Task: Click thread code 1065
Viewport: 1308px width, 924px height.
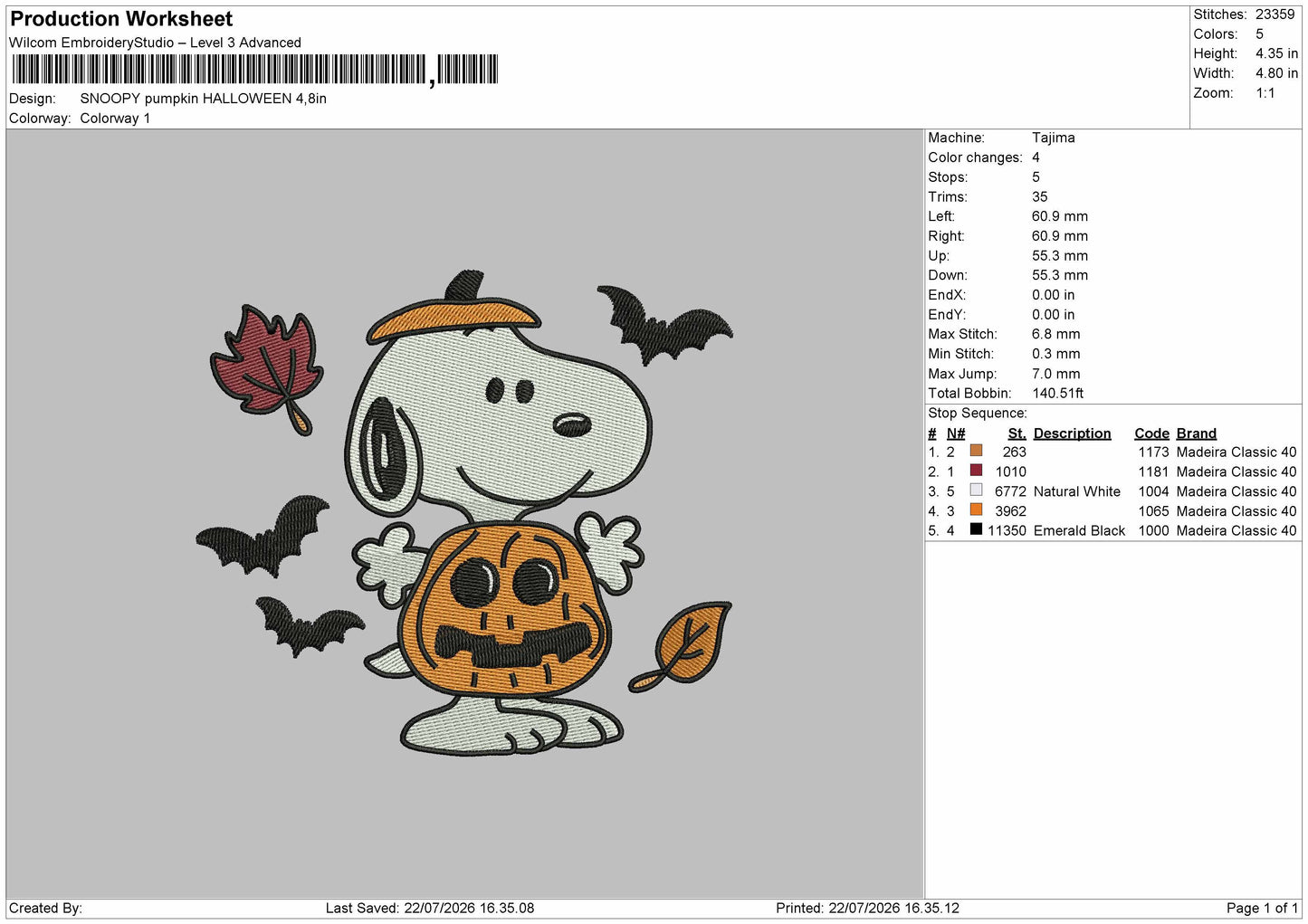Action: tap(1153, 511)
